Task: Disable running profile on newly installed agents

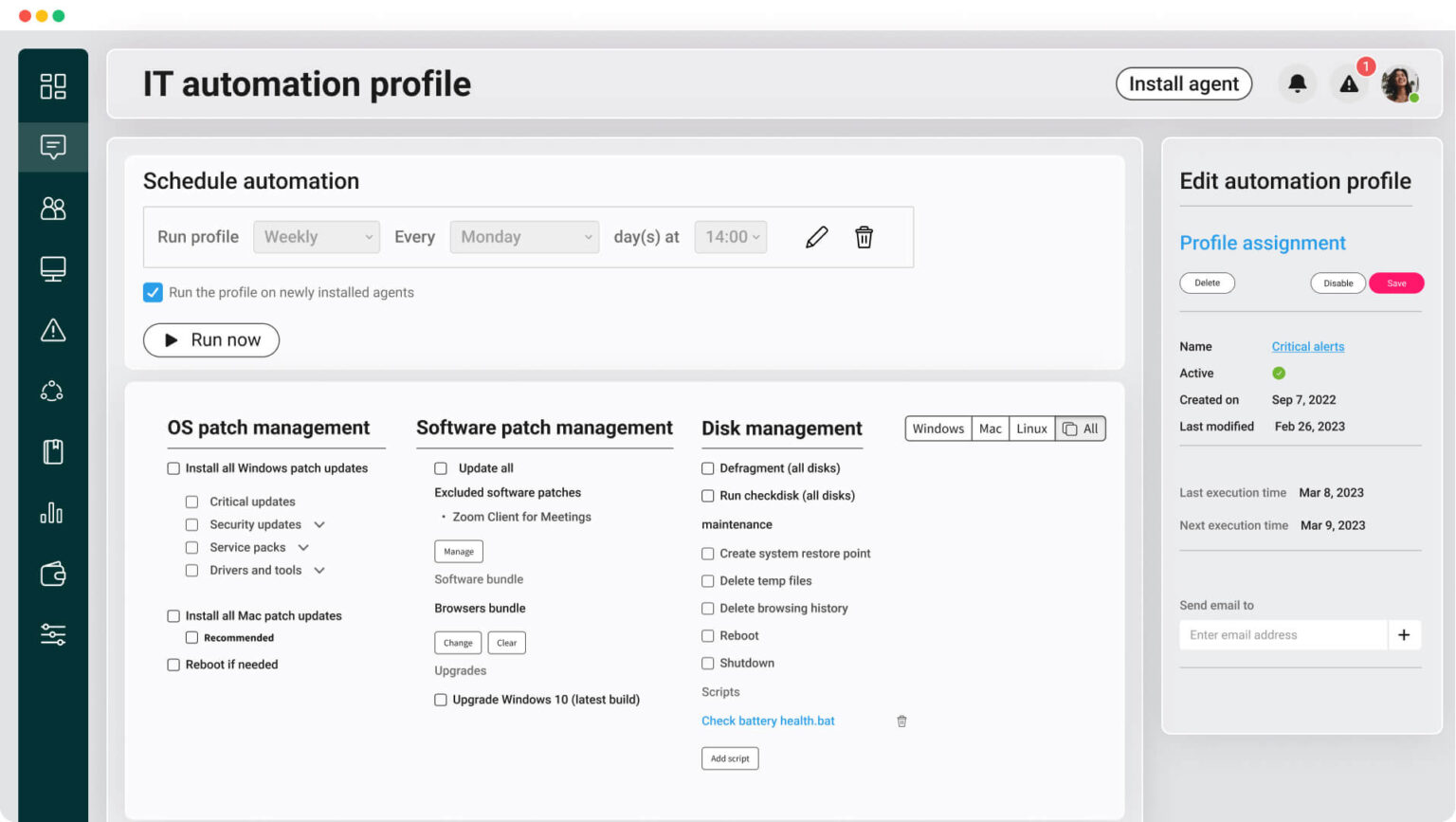Action: [153, 292]
